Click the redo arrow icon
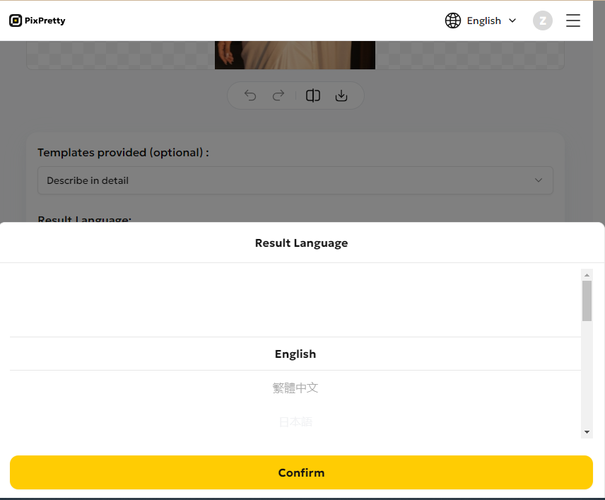The height and width of the screenshot is (500, 605). coord(279,96)
